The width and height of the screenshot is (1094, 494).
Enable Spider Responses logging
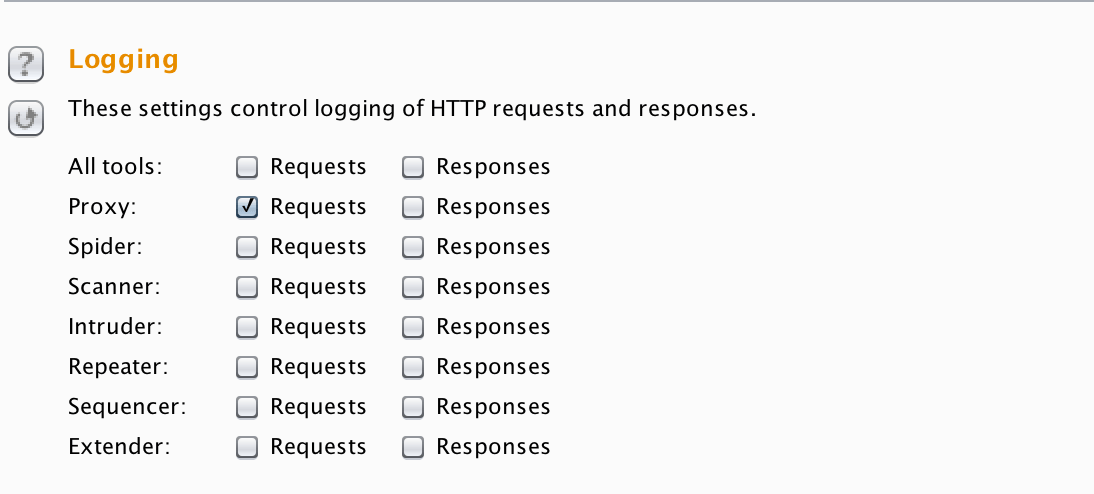click(412, 247)
